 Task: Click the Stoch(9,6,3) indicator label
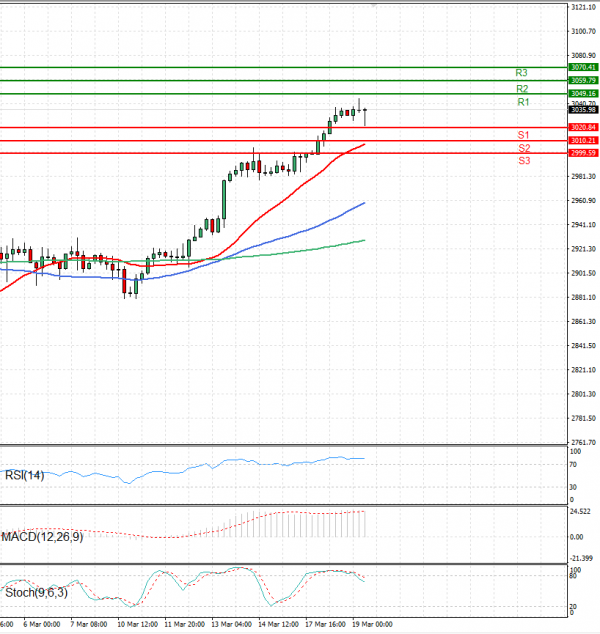click(36, 593)
